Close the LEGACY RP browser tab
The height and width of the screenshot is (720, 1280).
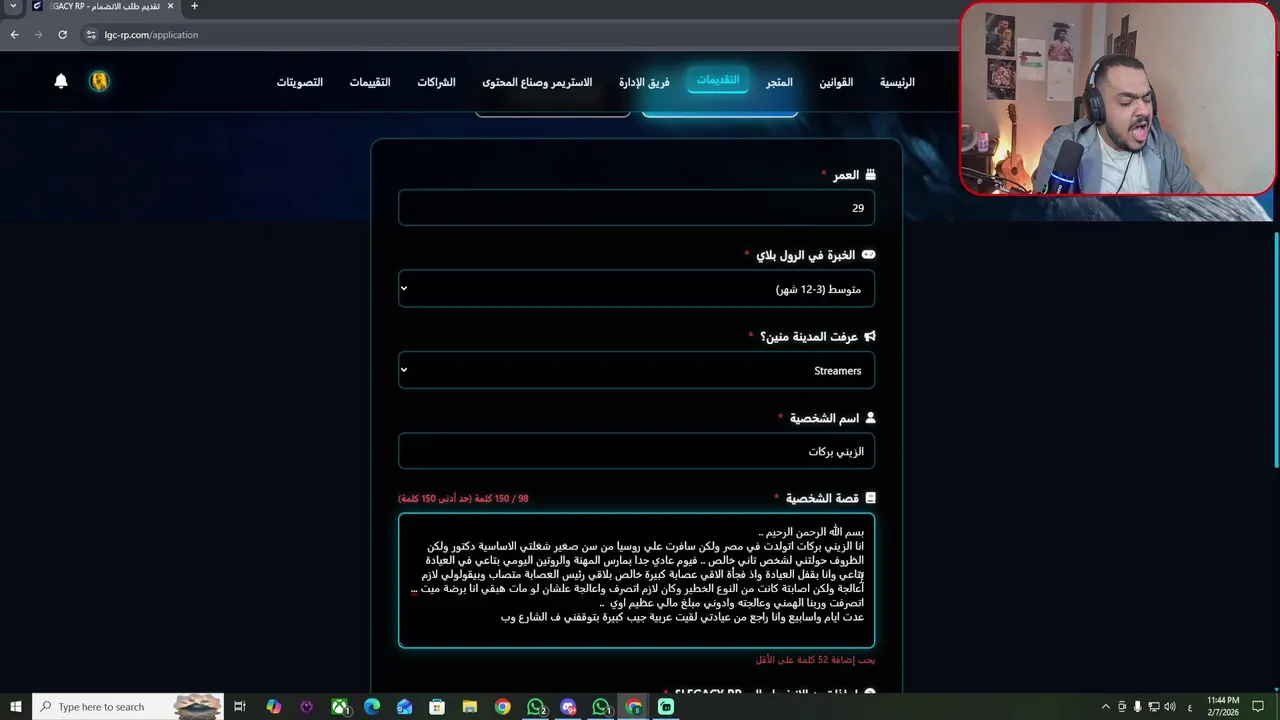tap(170, 6)
